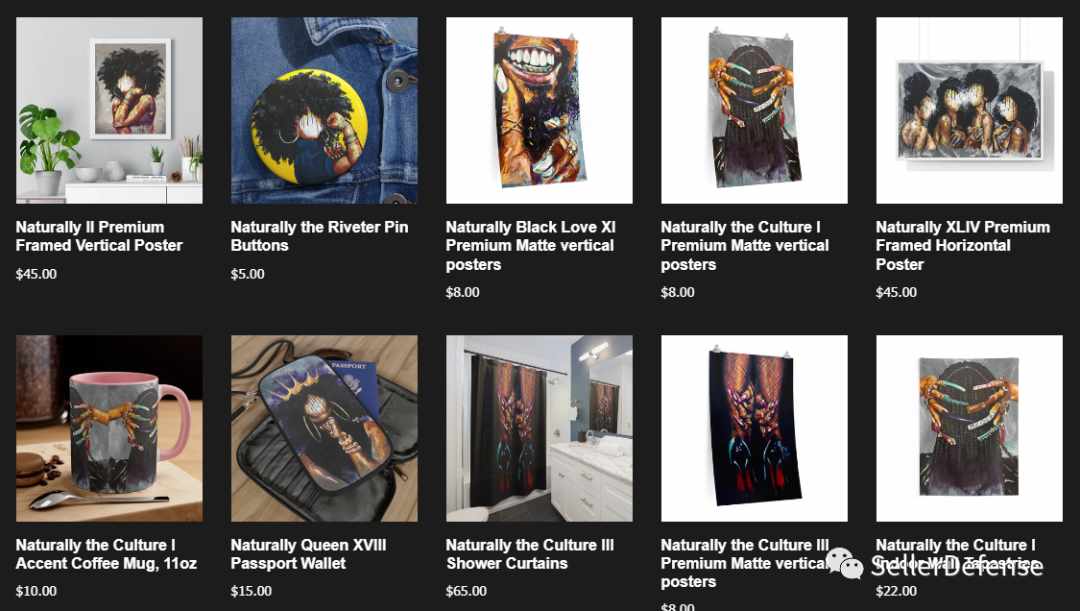View the Shower Curtains product photo
Image resolution: width=1080 pixels, height=611 pixels.
coord(539,428)
